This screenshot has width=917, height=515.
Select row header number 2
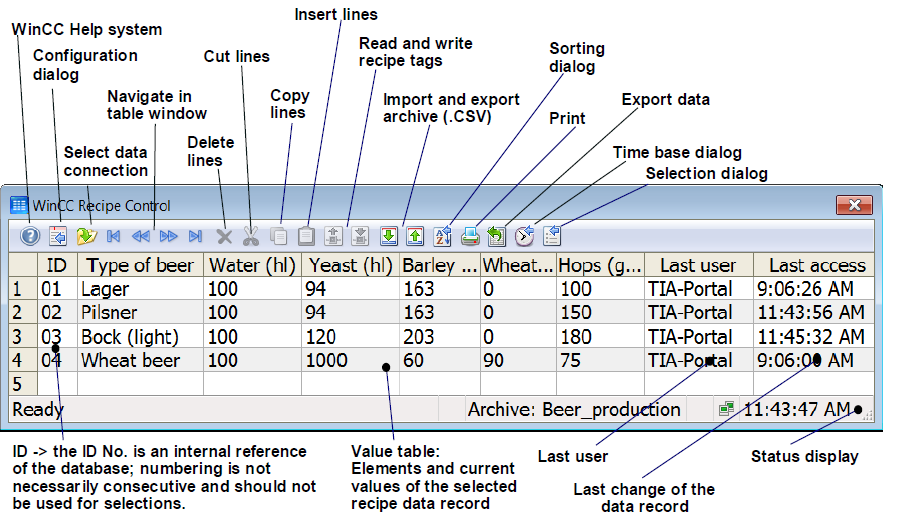tap(23, 312)
